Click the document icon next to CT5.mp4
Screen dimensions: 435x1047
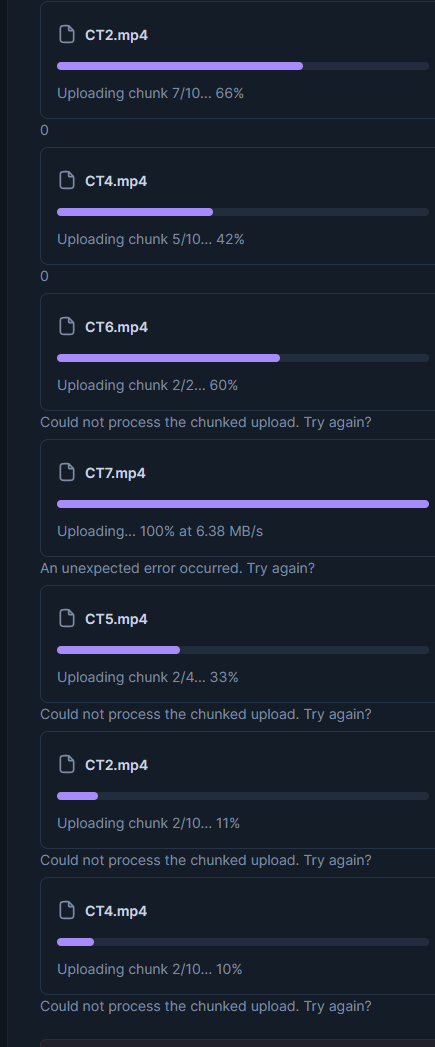(67, 618)
